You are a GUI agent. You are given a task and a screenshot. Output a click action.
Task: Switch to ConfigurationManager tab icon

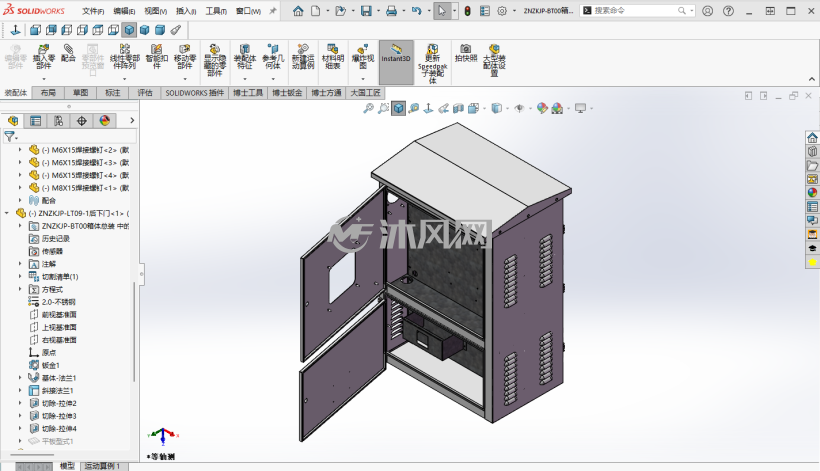[59, 121]
